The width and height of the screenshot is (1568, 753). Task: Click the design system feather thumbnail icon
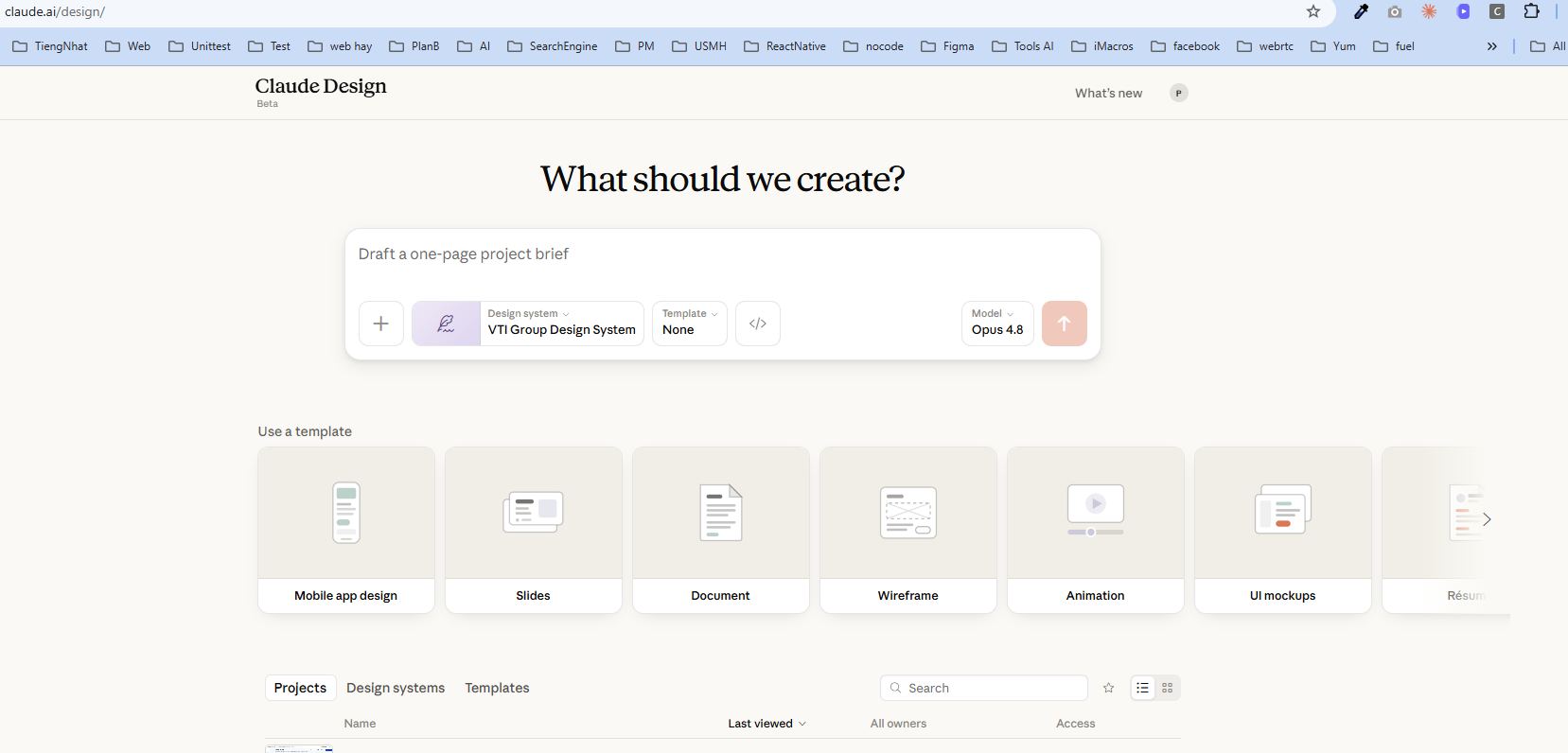[446, 324]
